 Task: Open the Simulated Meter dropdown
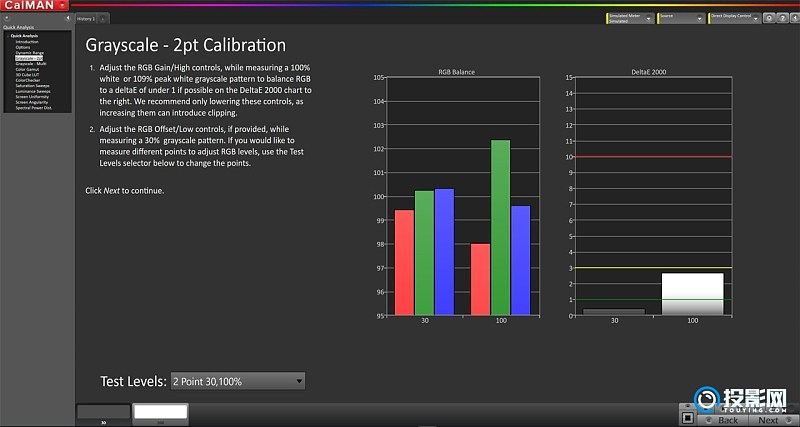click(x=631, y=18)
